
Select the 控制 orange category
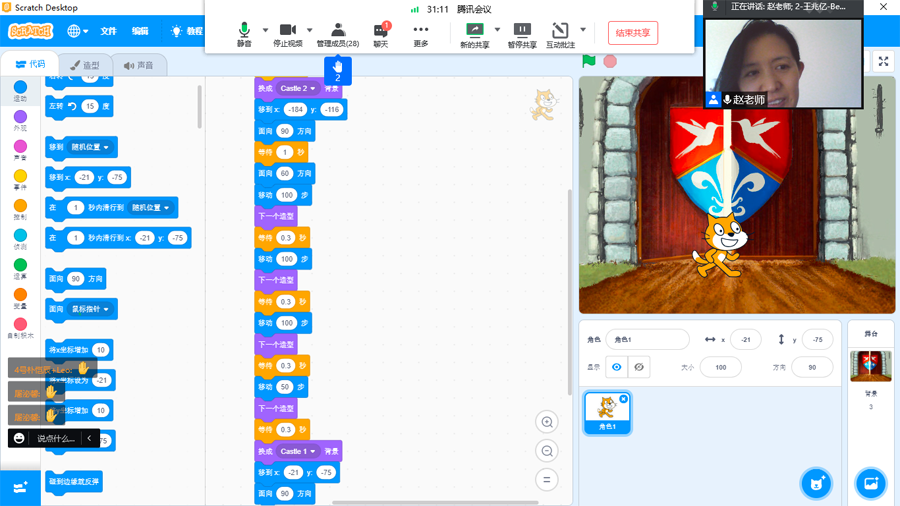point(20,209)
